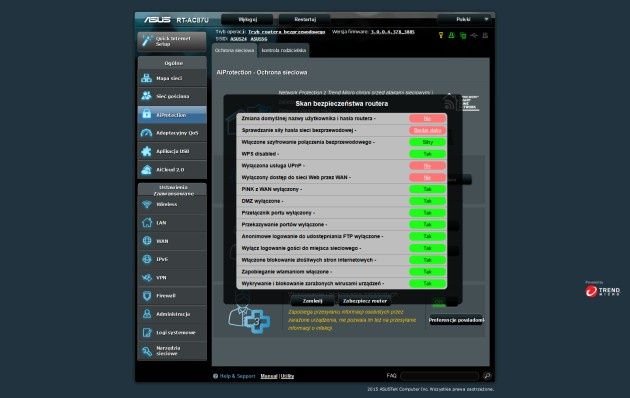Open AiCloud 2.0 section

pyautogui.click(x=172, y=170)
